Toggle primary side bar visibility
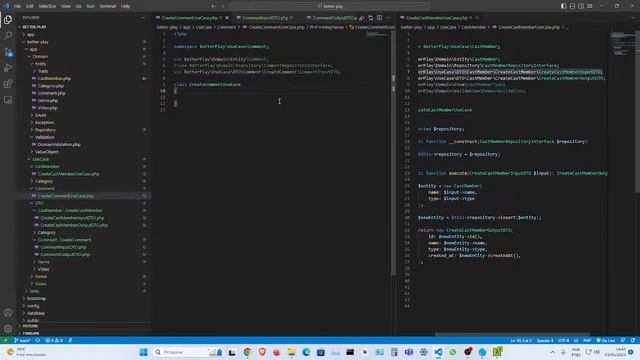Screen dimensions: 640x360 click(x=563, y=6)
